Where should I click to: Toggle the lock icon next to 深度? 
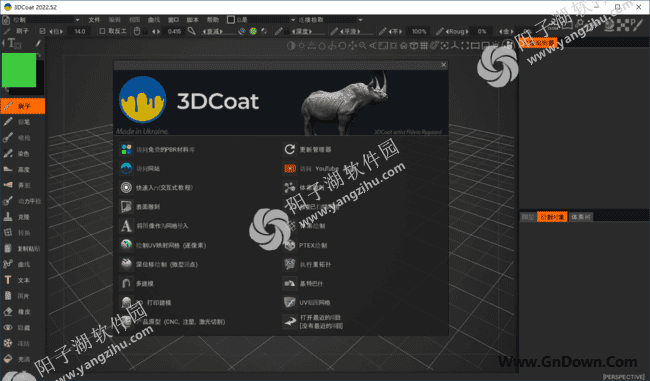(286, 31)
